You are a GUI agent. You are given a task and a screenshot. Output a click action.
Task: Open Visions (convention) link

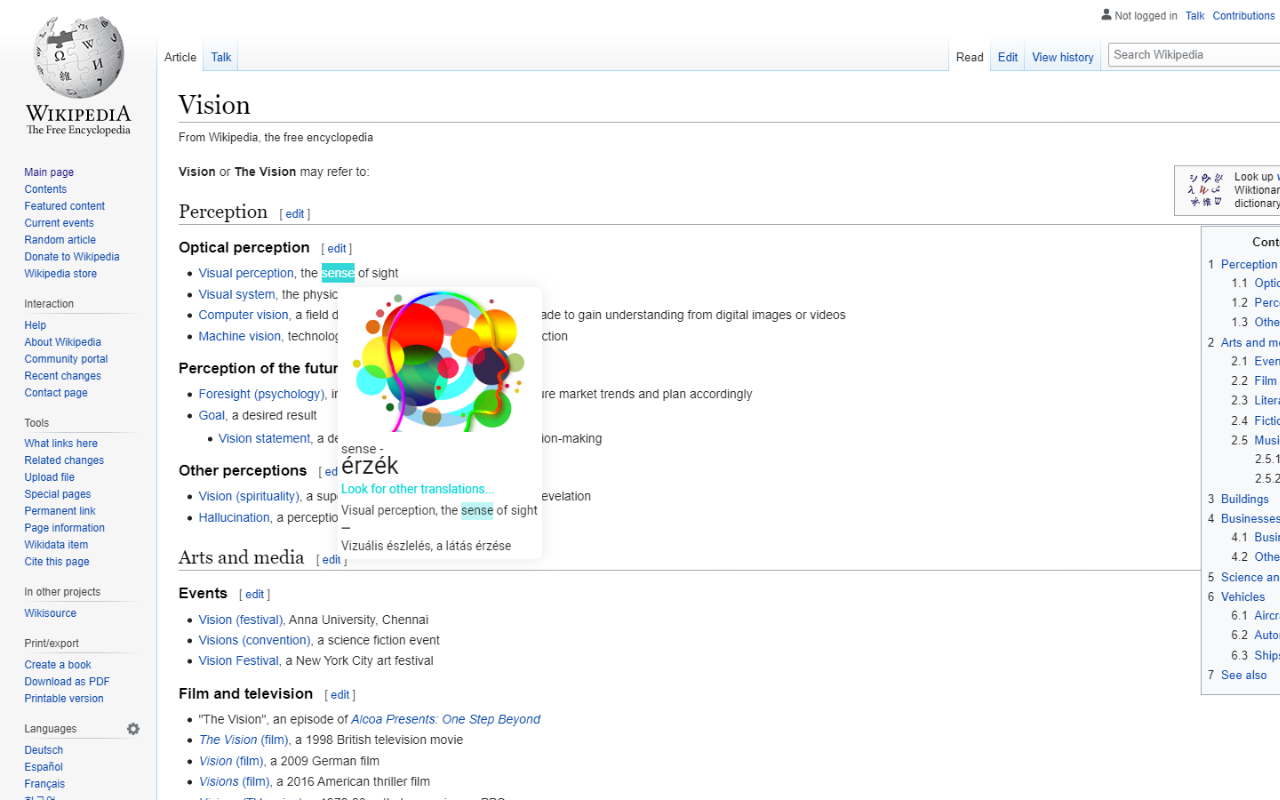tap(254, 640)
